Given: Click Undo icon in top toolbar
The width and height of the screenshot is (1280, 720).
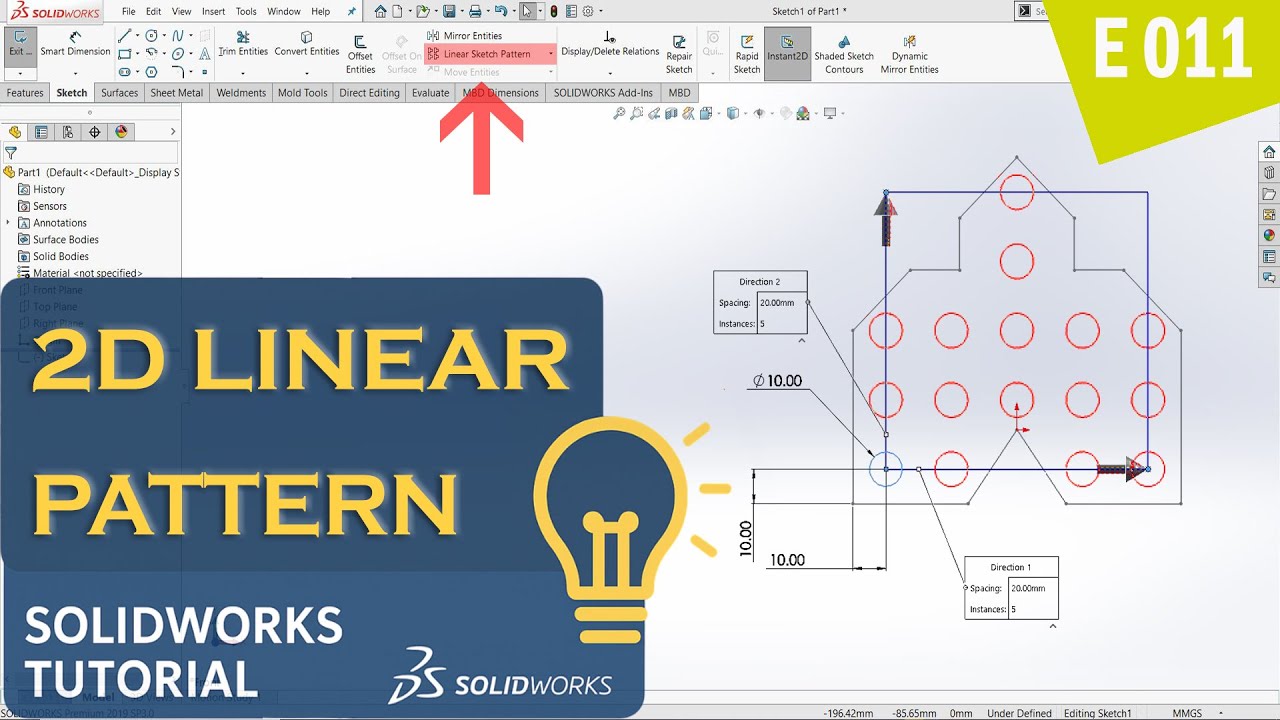Looking at the screenshot, I should (501, 11).
